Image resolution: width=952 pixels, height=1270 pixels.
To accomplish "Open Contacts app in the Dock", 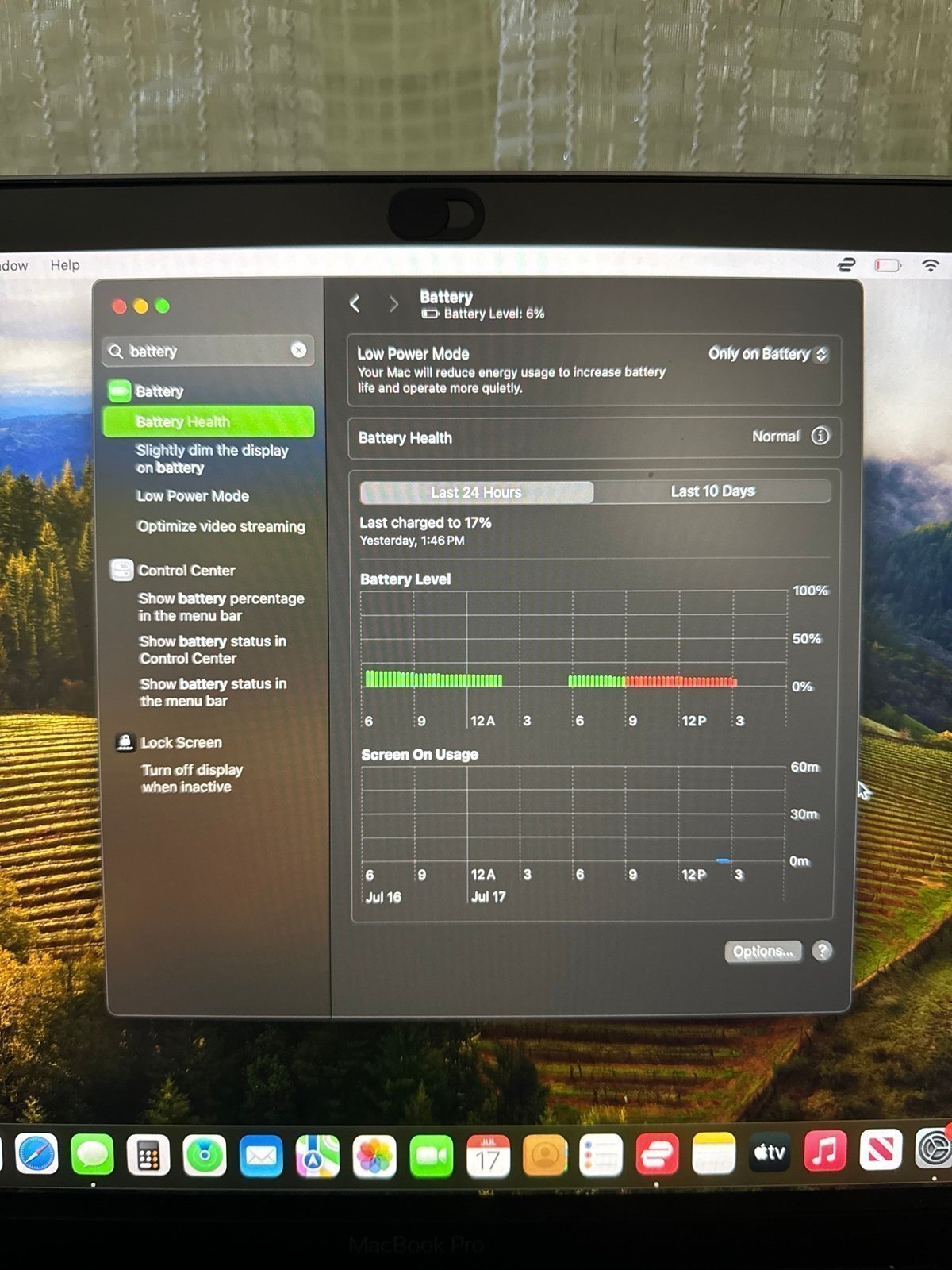I will coord(545,1155).
